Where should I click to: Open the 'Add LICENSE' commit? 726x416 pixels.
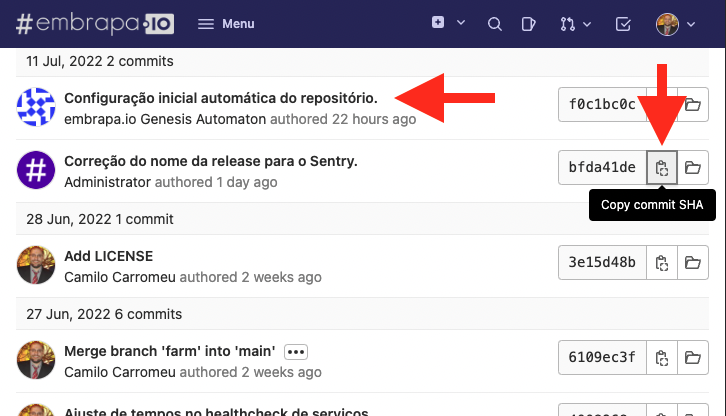click(x=108, y=257)
